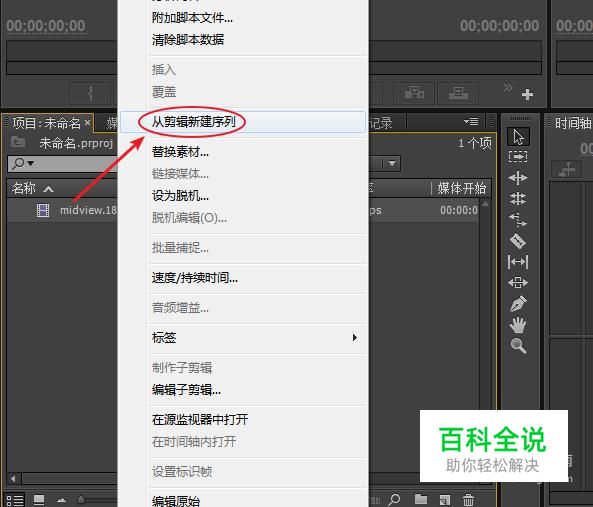
Task: Create a new bin with folder icon
Action: (421, 499)
